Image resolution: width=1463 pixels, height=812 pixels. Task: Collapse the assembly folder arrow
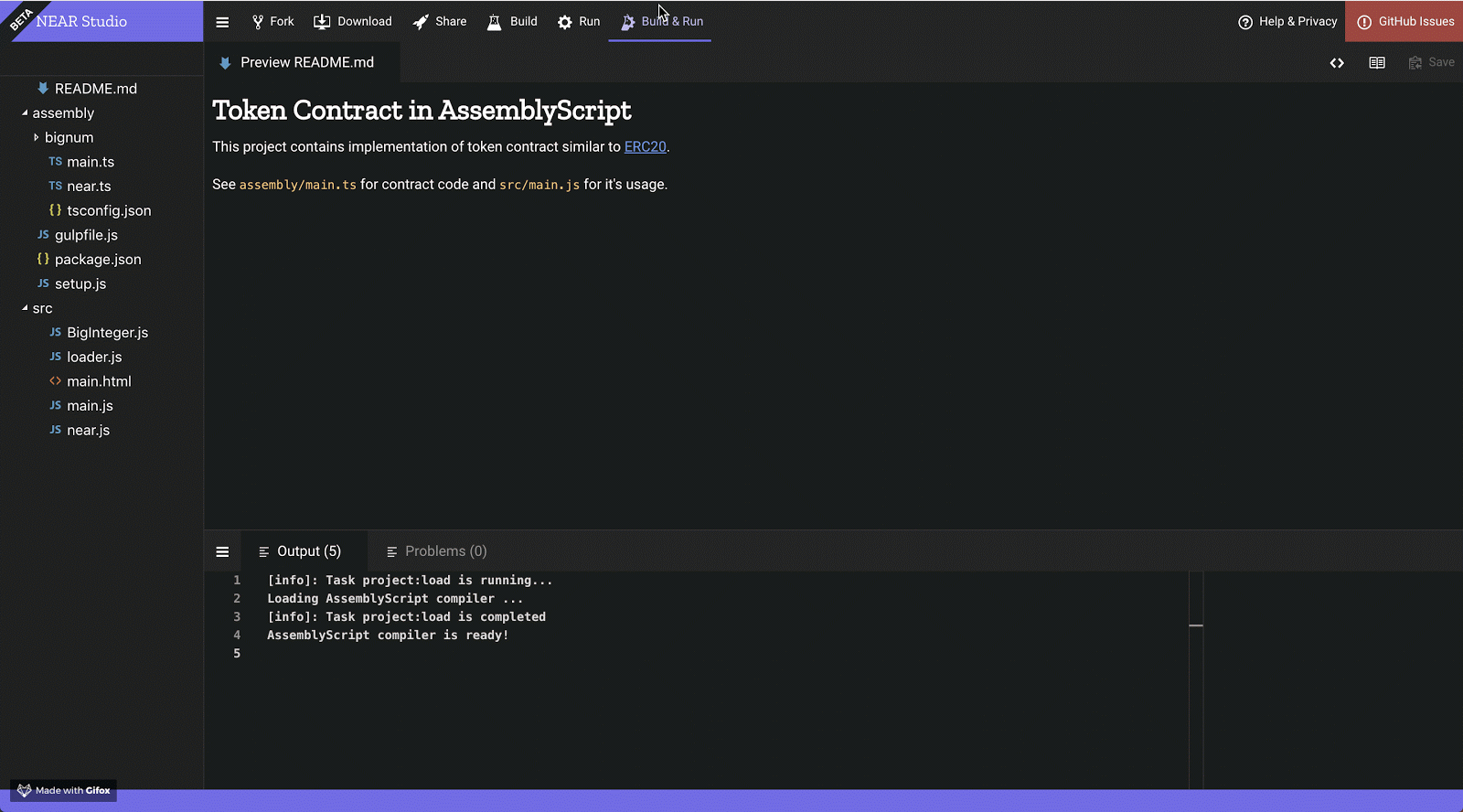25,113
